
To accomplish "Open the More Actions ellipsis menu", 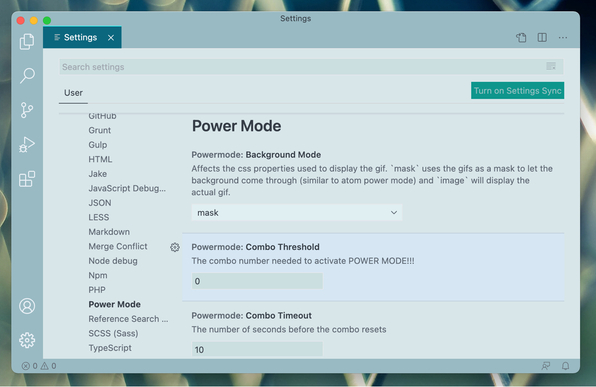I will click(563, 38).
